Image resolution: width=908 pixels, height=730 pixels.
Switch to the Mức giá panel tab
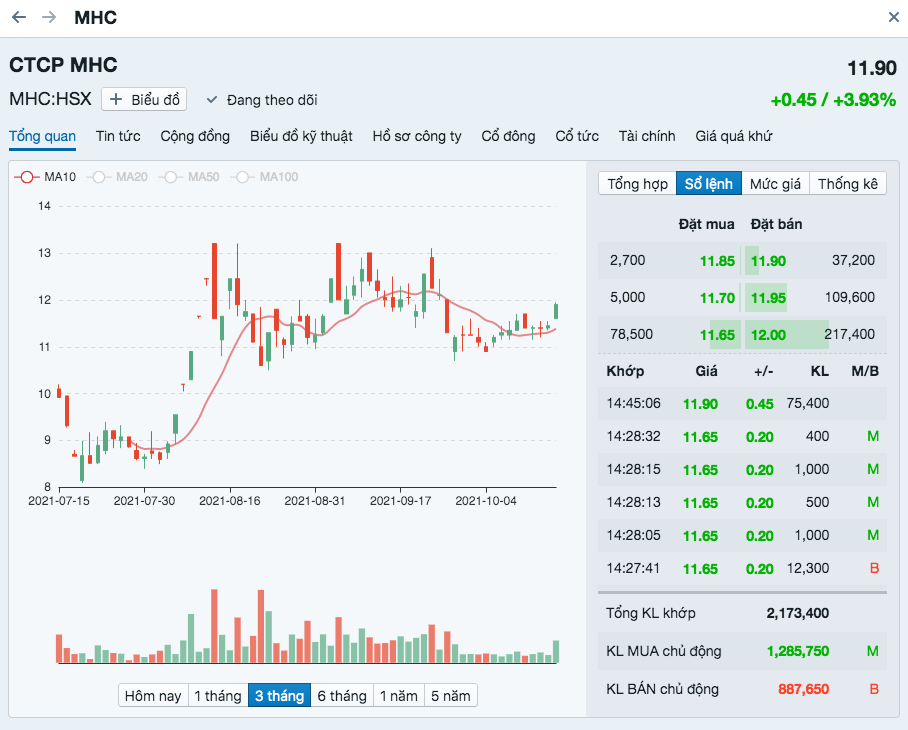(x=775, y=184)
